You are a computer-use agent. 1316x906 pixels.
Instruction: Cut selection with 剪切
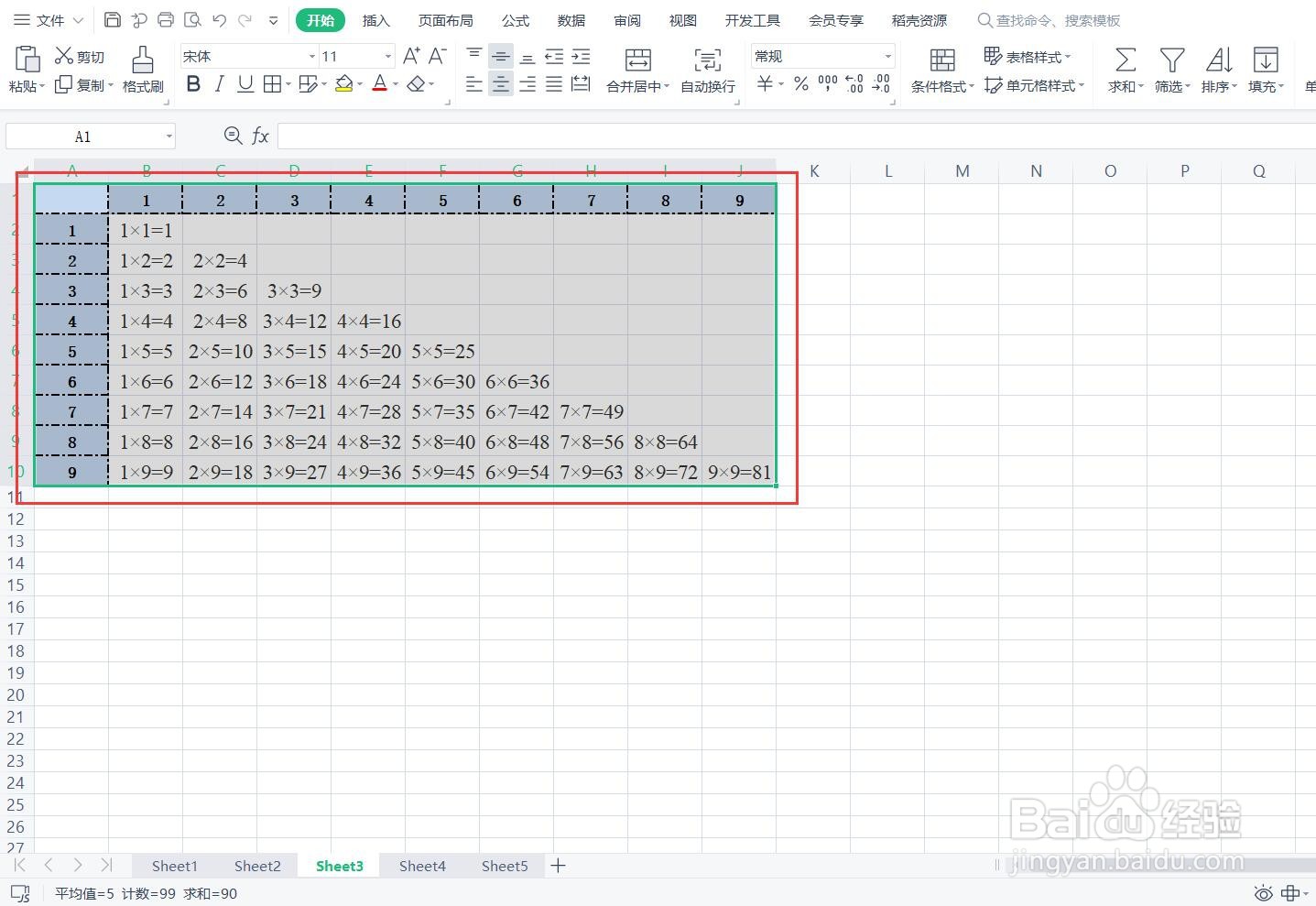click(80, 57)
